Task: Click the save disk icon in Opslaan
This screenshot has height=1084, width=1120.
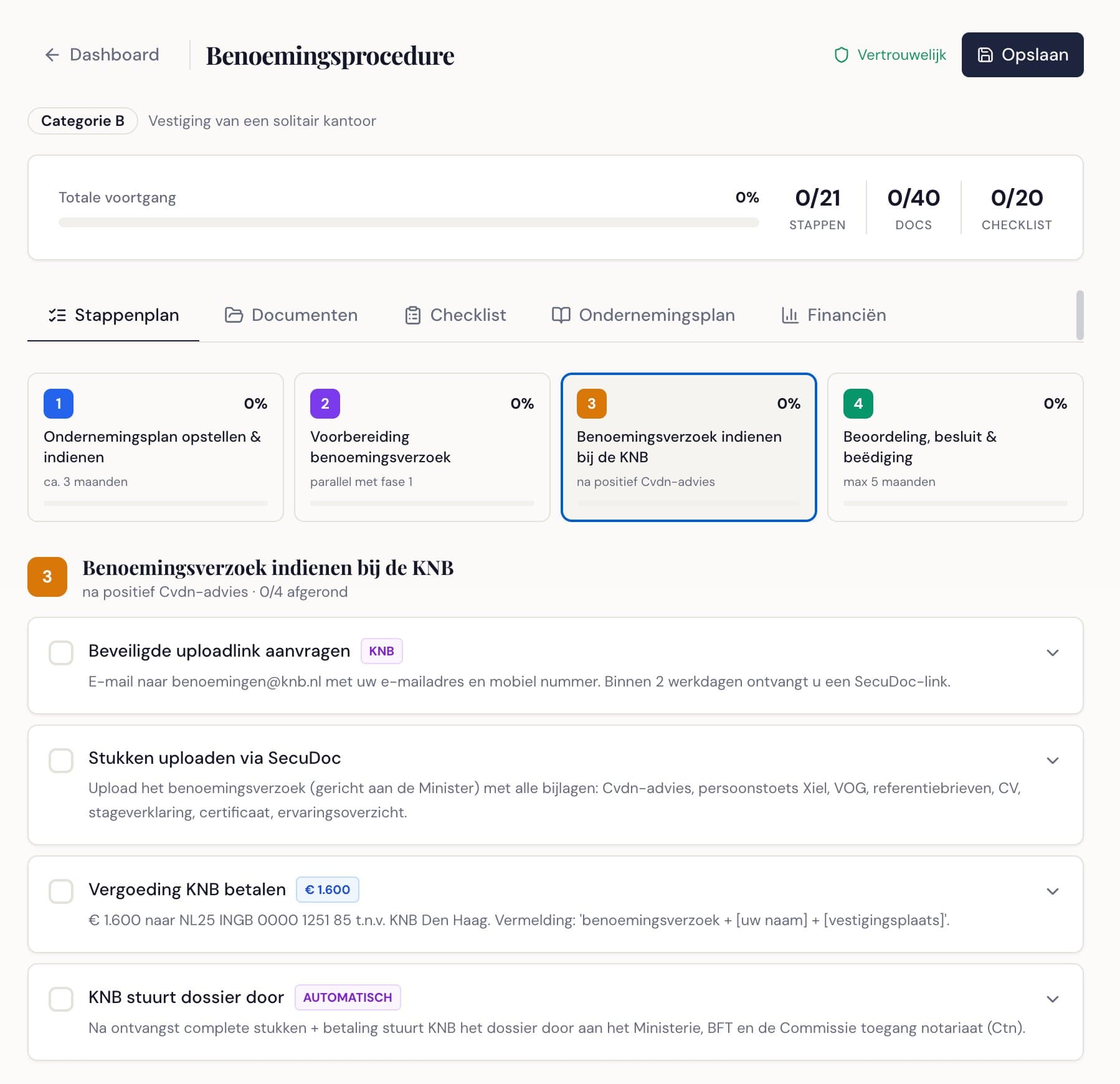Action: (985, 55)
